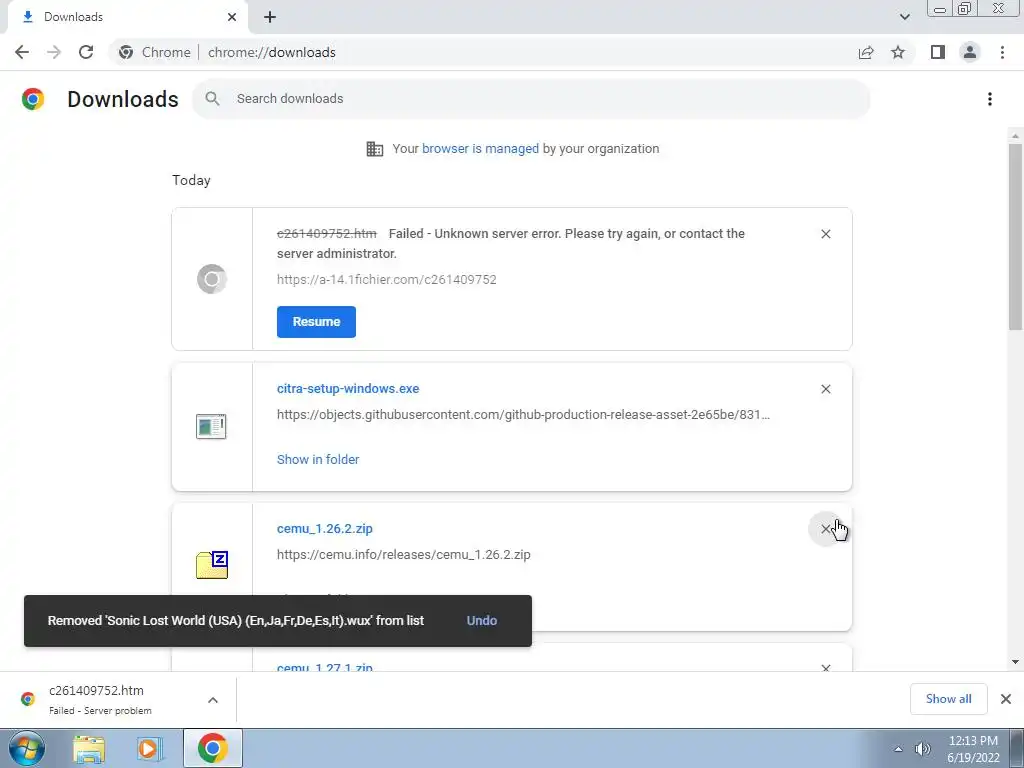Show citra-setup-windows.exe in folder

(x=318, y=460)
